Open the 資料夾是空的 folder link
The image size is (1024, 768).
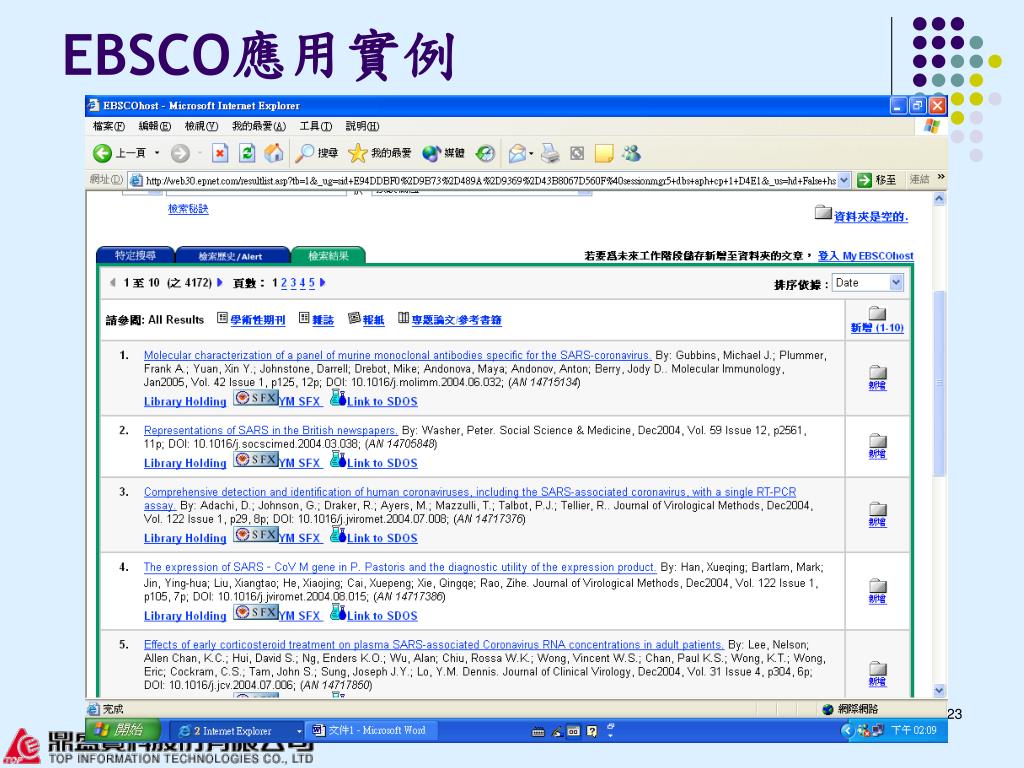[x=871, y=217]
